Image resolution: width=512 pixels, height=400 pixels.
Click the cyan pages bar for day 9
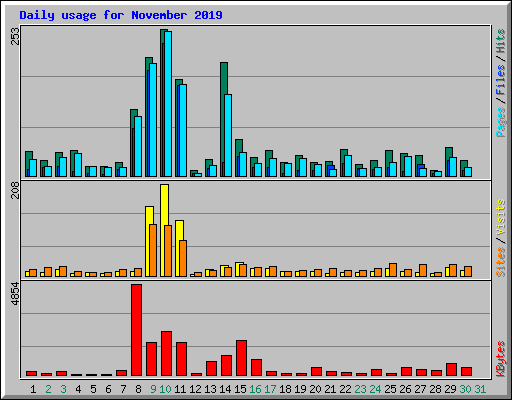[x=153, y=120]
